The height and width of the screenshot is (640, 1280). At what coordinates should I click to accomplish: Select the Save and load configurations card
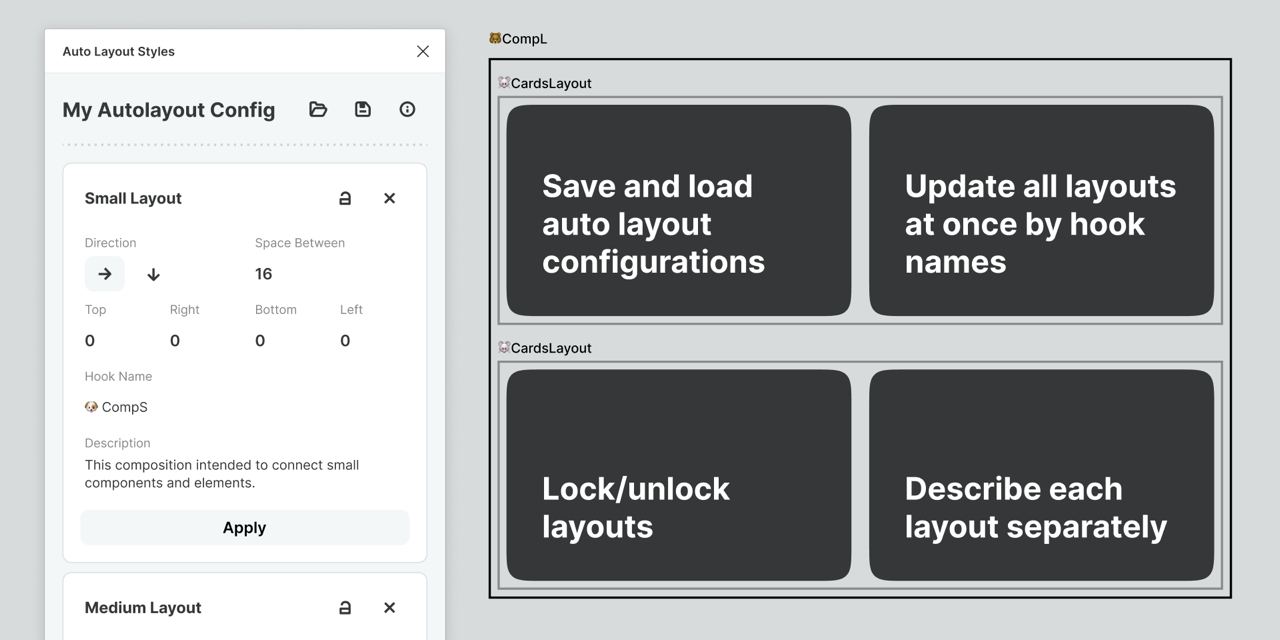click(x=679, y=210)
